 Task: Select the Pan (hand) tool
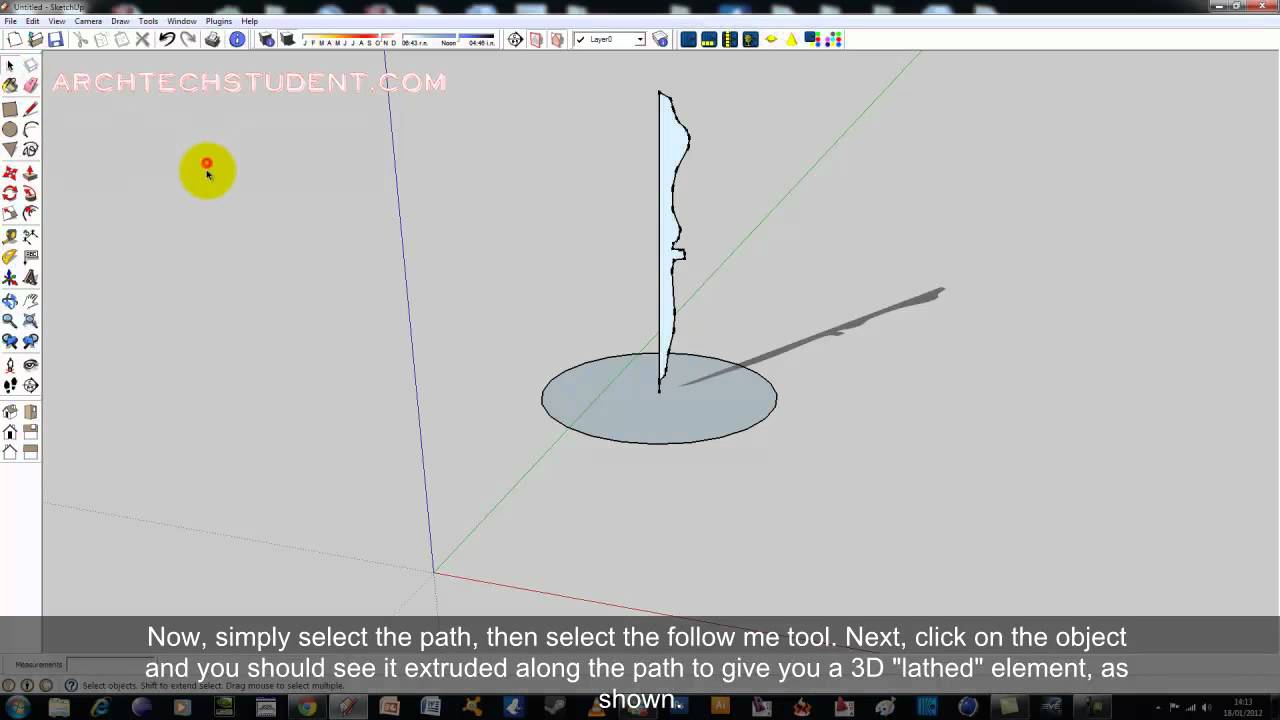pyautogui.click(x=31, y=301)
